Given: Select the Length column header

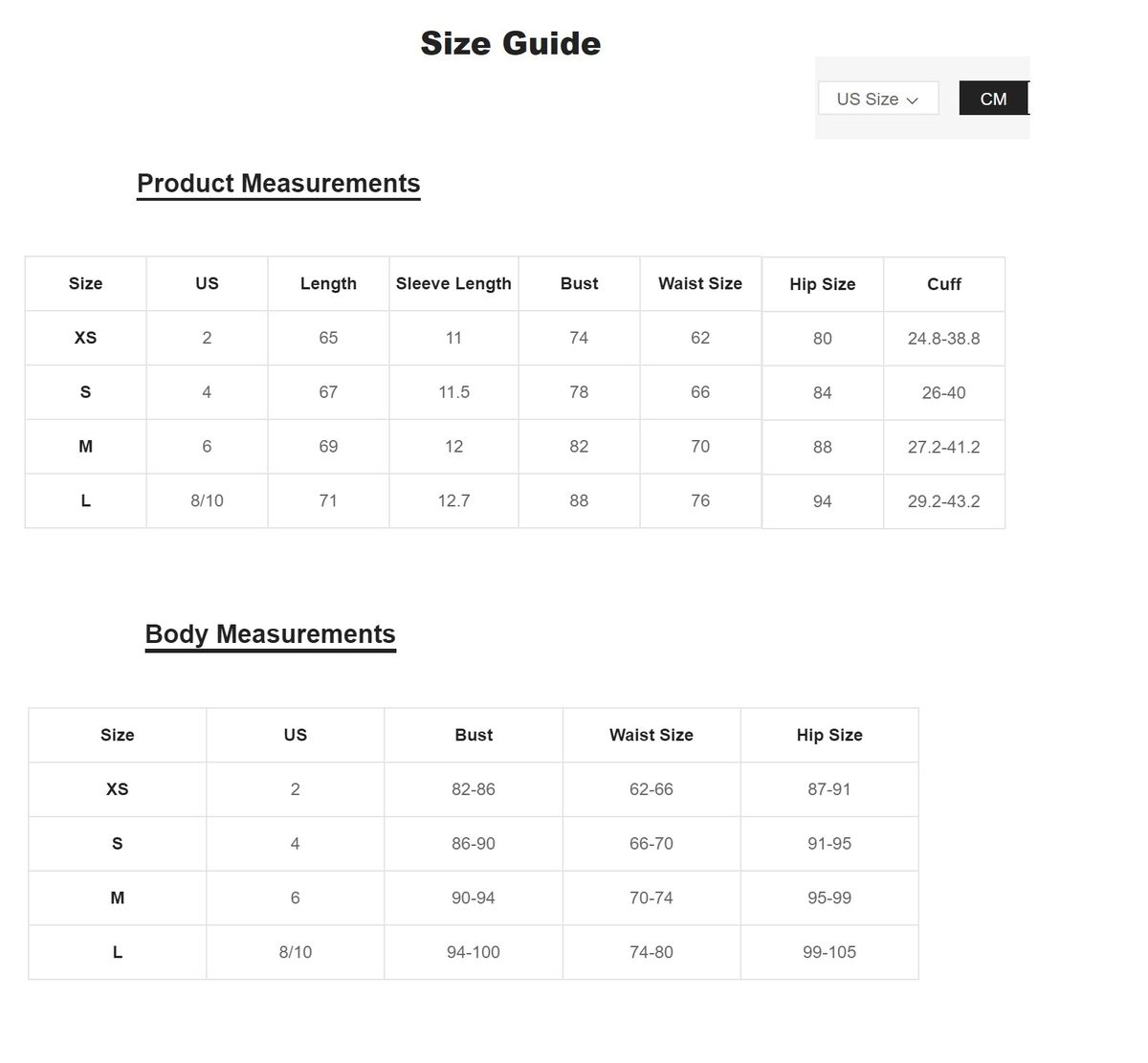Looking at the screenshot, I should pos(328,283).
